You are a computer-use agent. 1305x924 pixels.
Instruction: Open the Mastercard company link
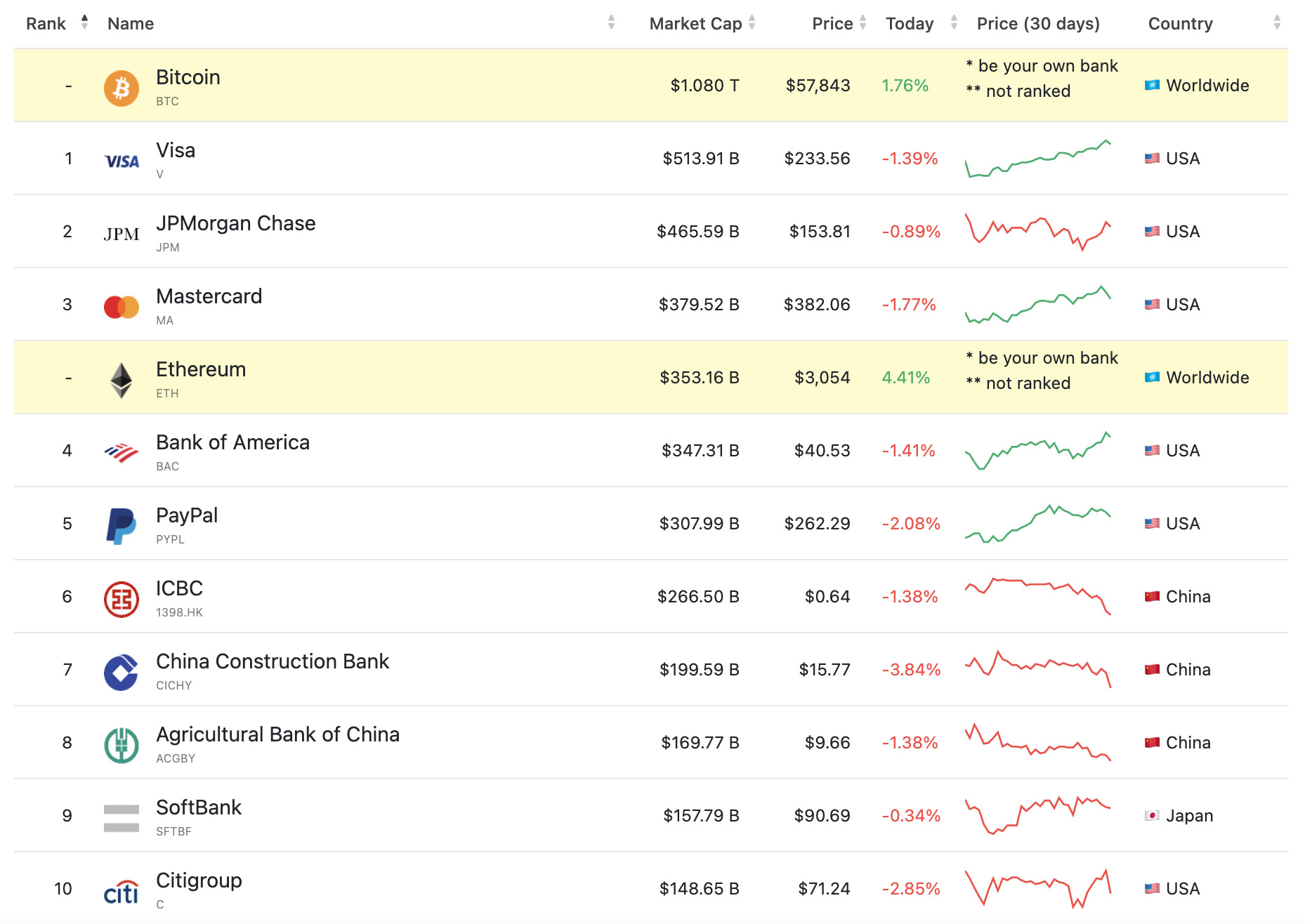pos(209,296)
